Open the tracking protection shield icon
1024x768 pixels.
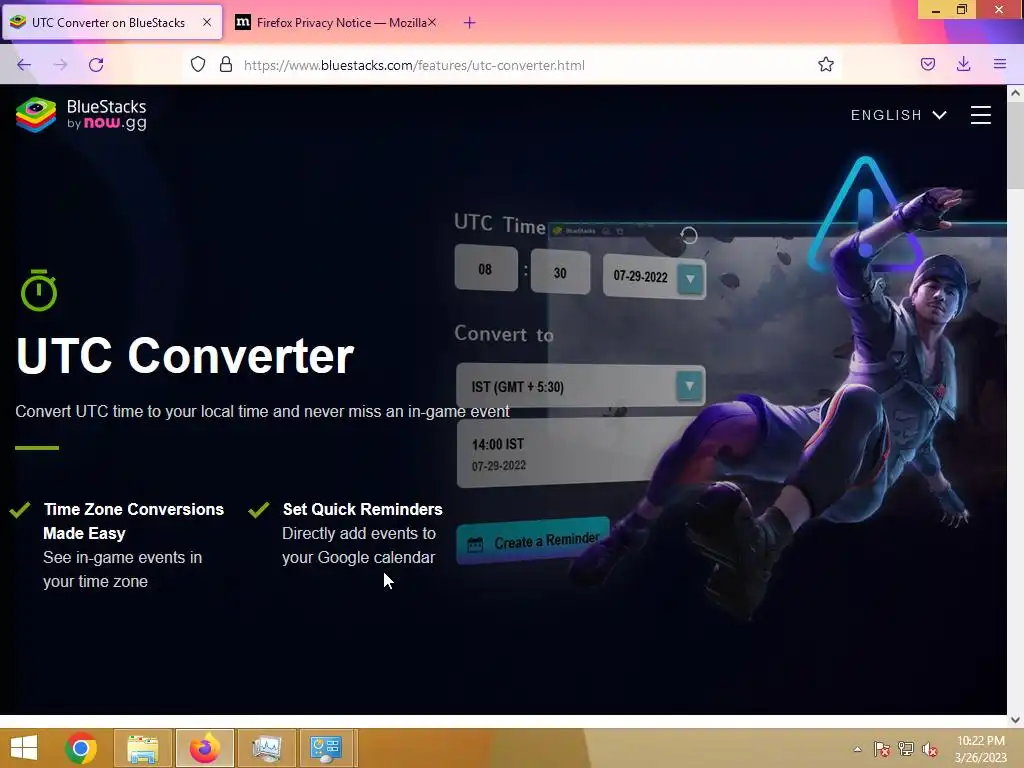click(198, 65)
